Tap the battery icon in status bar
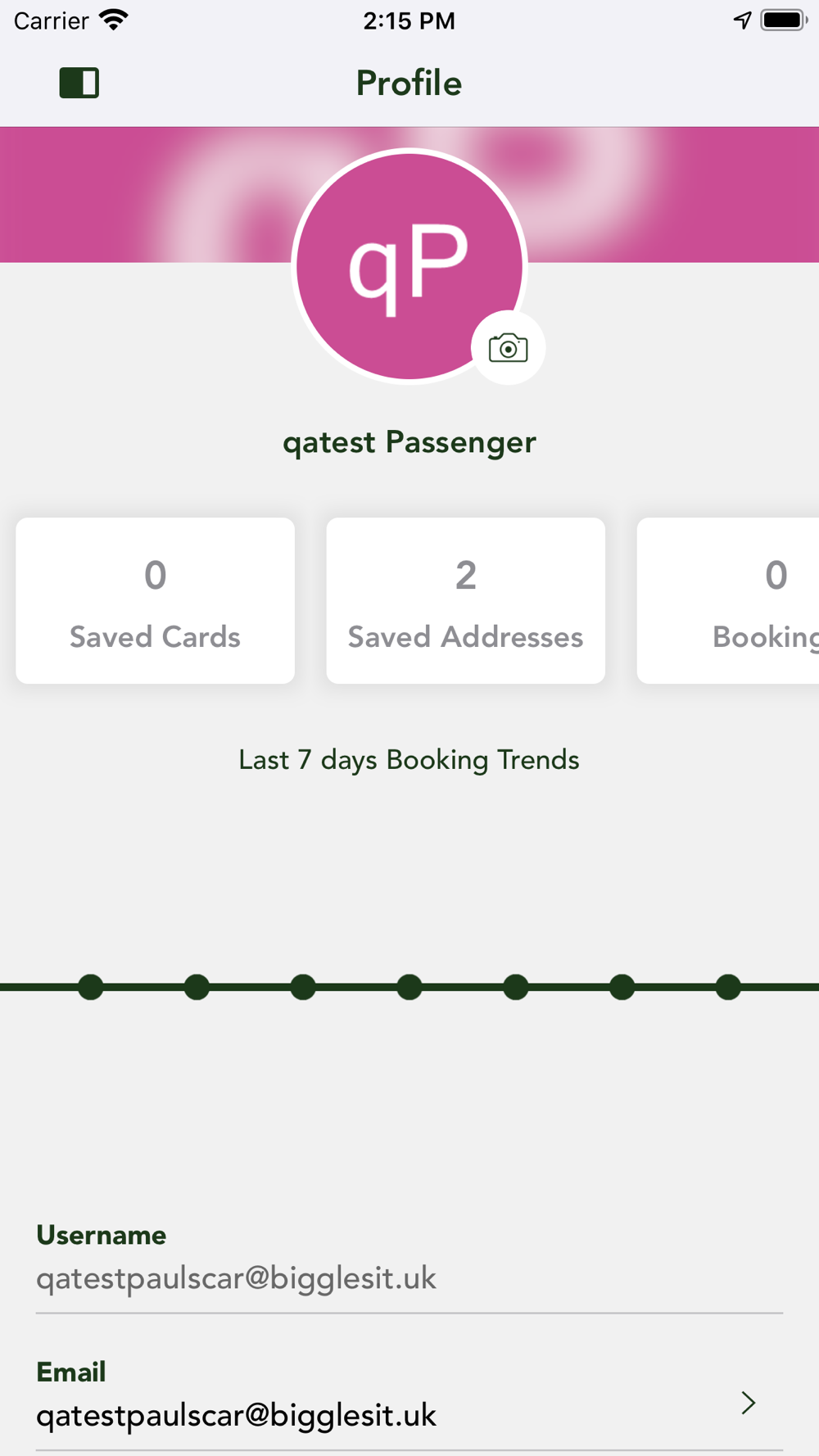The height and width of the screenshot is (1456, 819). click(784, 20)
